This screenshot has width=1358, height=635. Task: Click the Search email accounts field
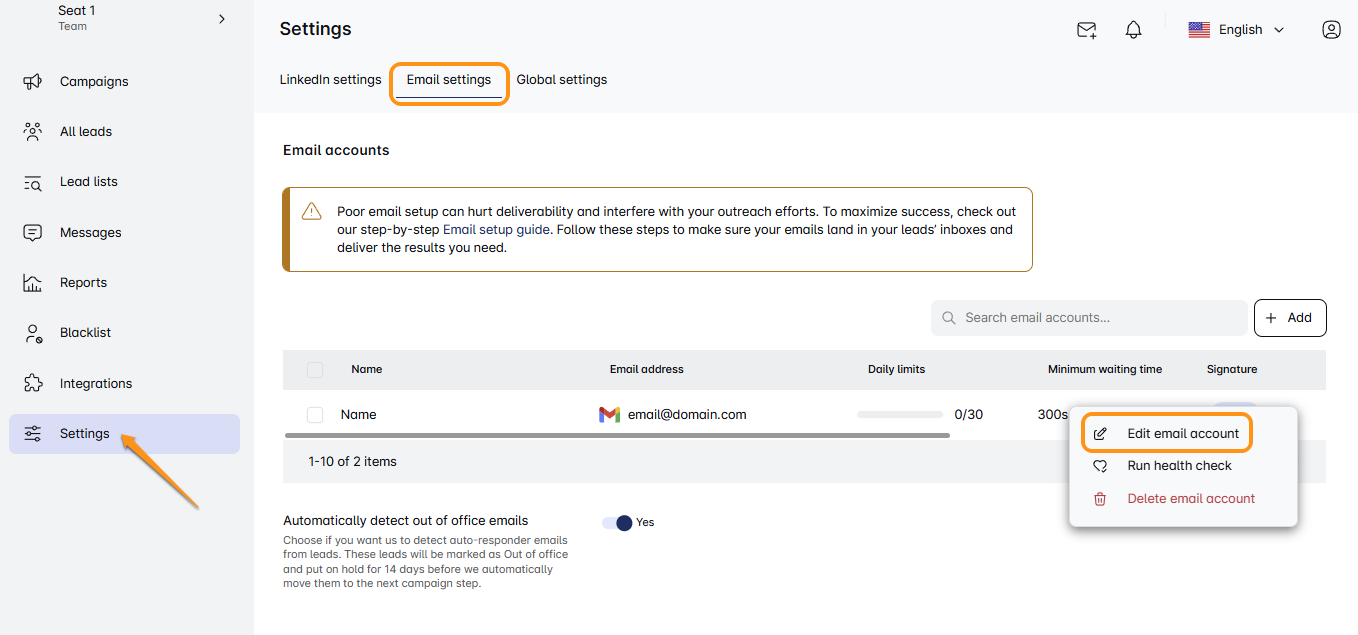[x=1089, y=318]
